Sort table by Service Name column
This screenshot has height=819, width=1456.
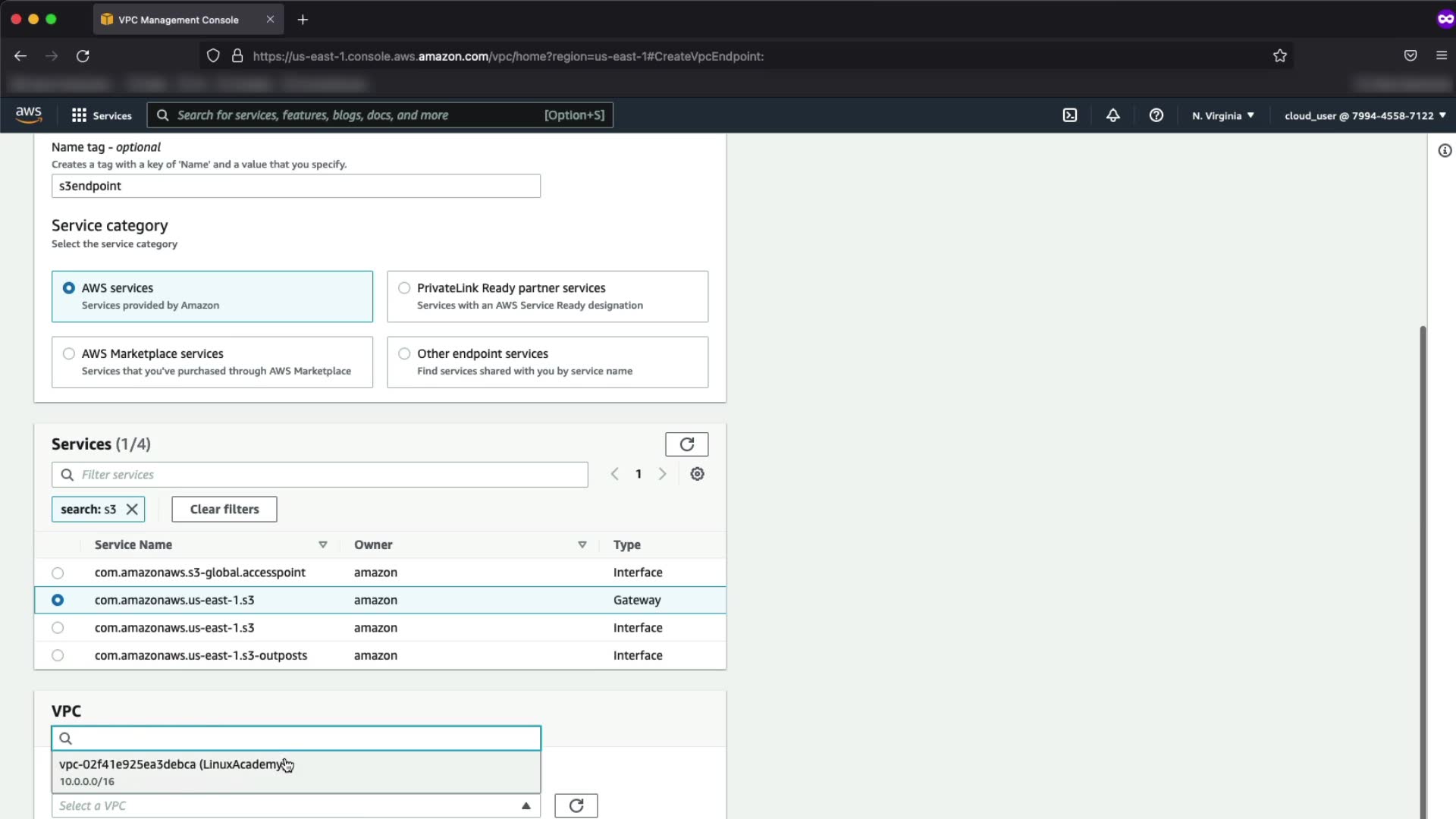point(133,544)
